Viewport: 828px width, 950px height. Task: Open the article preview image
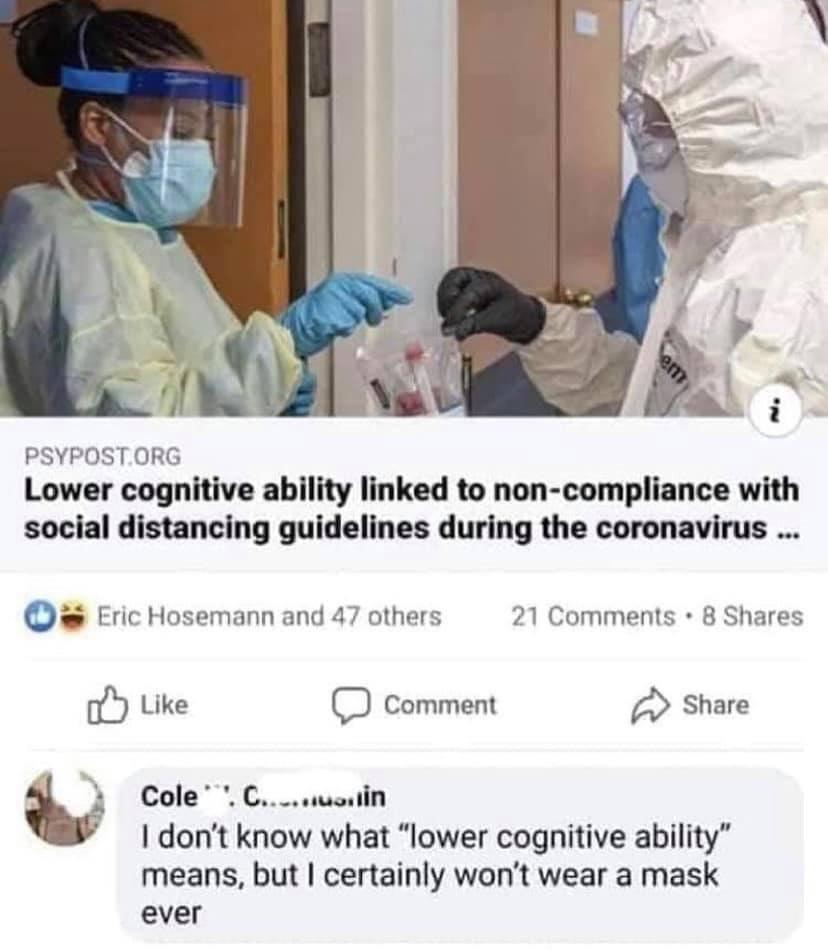click(x=414, y=208)
